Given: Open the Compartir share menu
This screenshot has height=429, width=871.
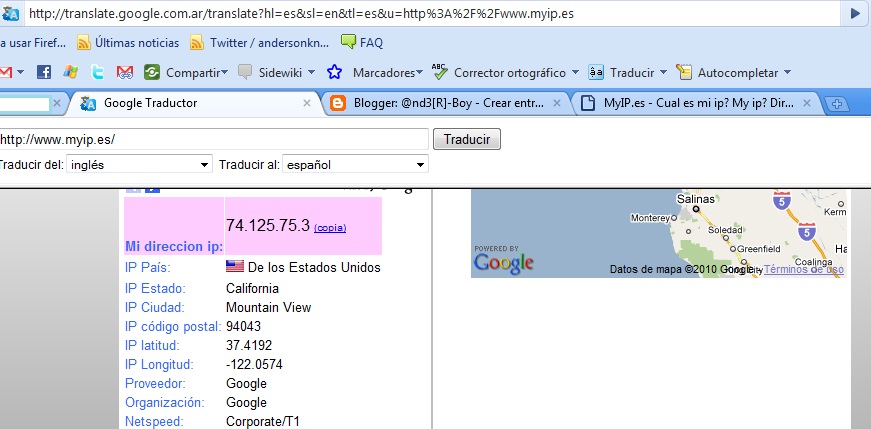Looking at the screenshot, I should (x=186, y=72).
